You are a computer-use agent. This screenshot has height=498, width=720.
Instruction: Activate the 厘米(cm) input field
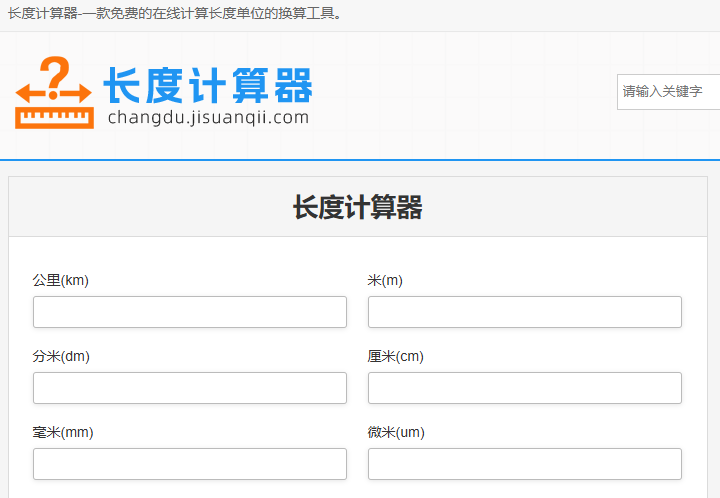click(524, 388)
